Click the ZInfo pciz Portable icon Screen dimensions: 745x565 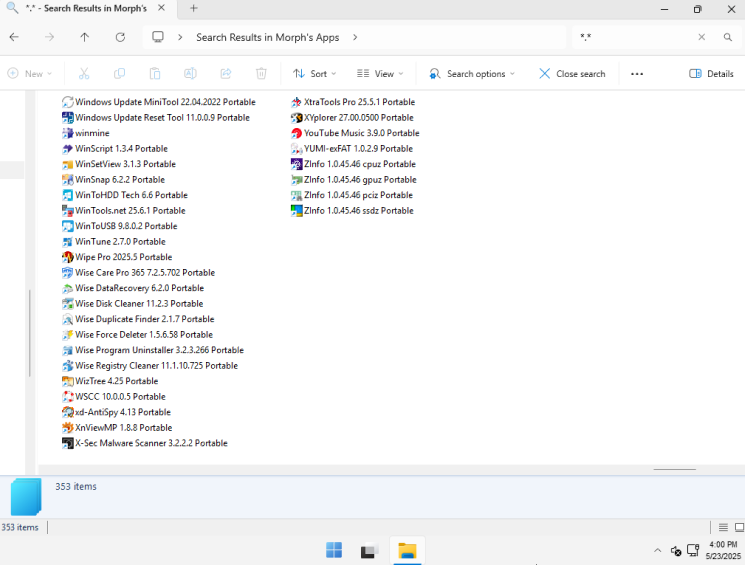tap(296, 195)
